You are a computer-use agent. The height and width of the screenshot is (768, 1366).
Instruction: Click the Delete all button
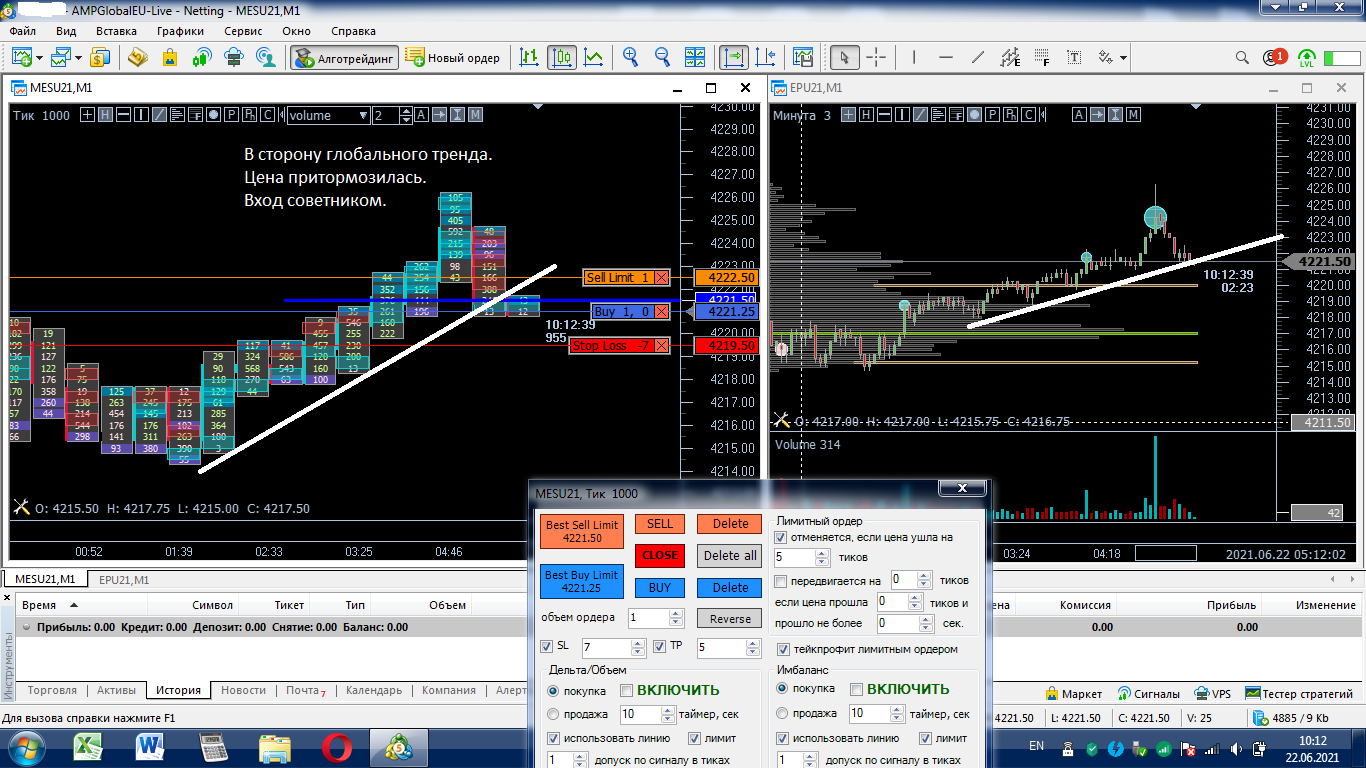pyautogui.click(x=730, y=555)
